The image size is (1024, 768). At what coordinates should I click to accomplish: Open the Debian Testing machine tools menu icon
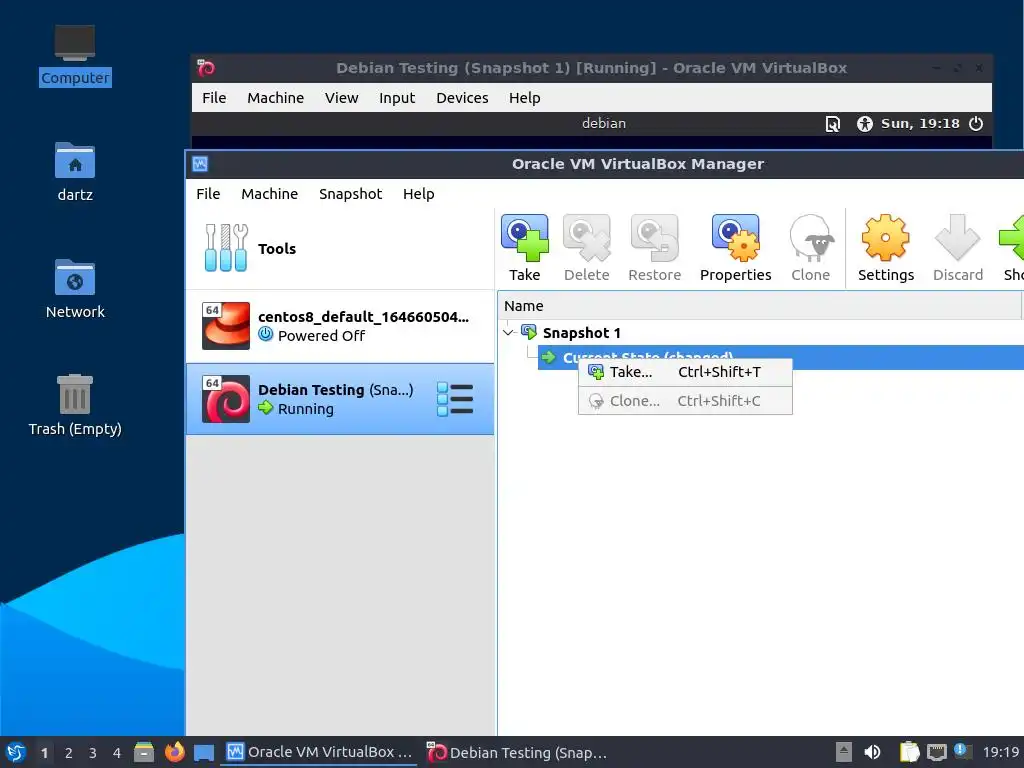[x=455, y=399]
